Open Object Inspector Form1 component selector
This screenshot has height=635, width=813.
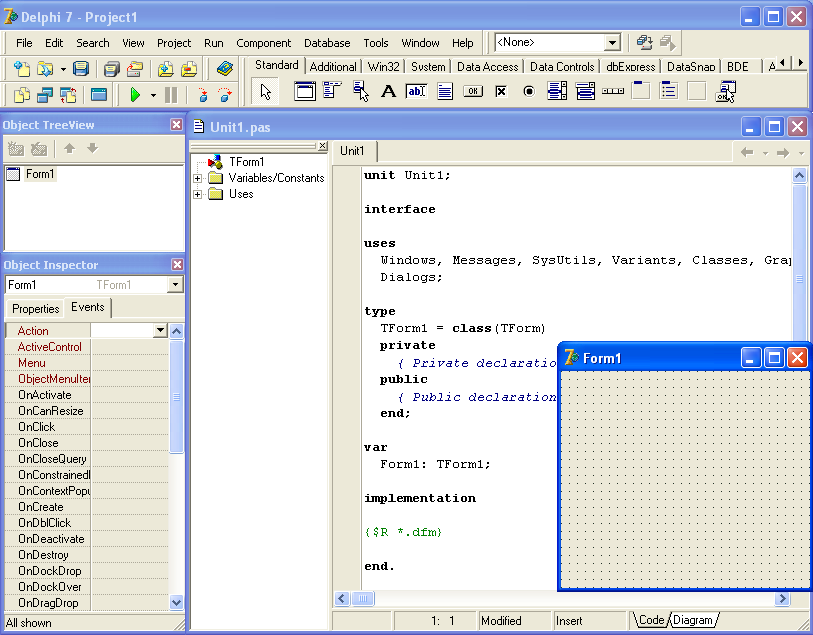pyautogui.click(x=94, y=285)
